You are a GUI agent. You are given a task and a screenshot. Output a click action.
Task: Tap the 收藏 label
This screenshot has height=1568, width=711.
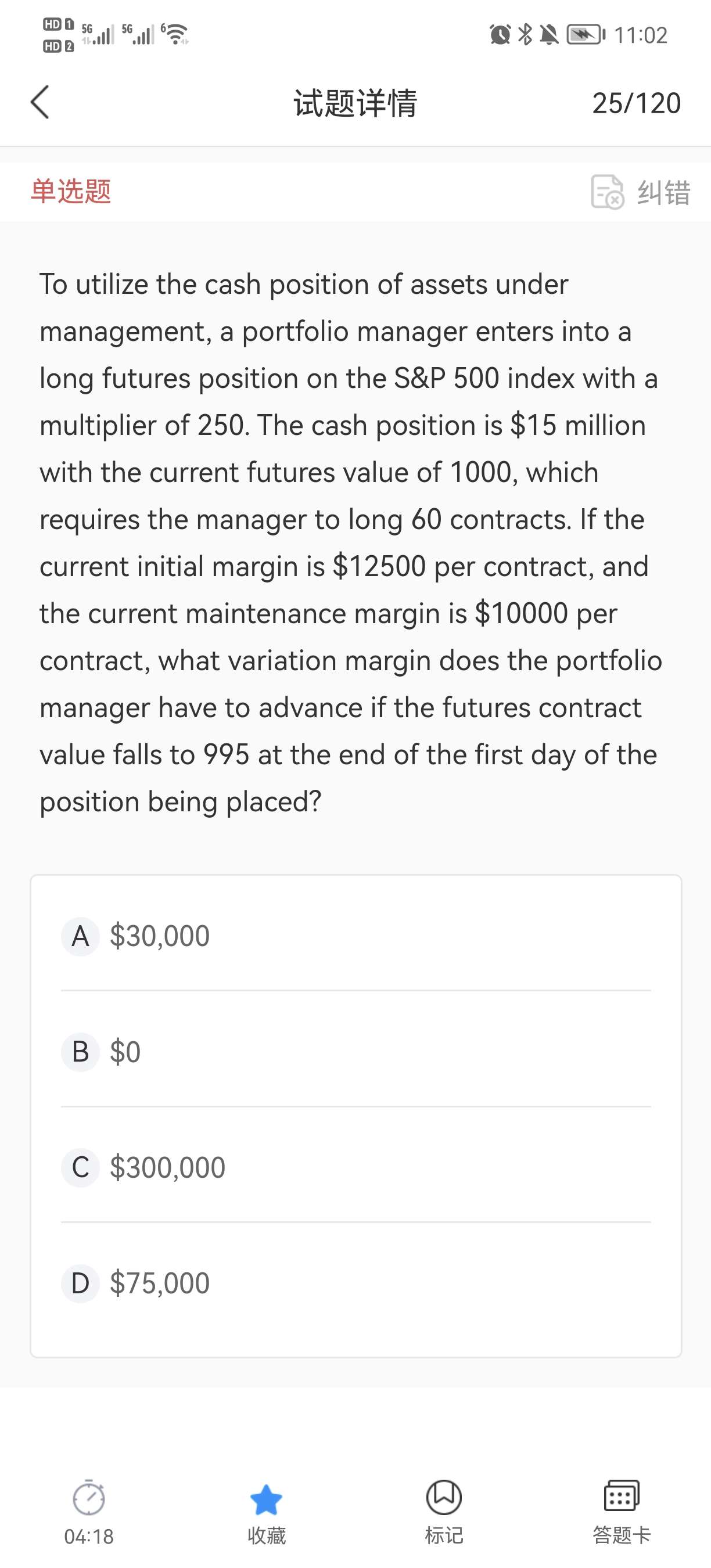(266, 1535)
